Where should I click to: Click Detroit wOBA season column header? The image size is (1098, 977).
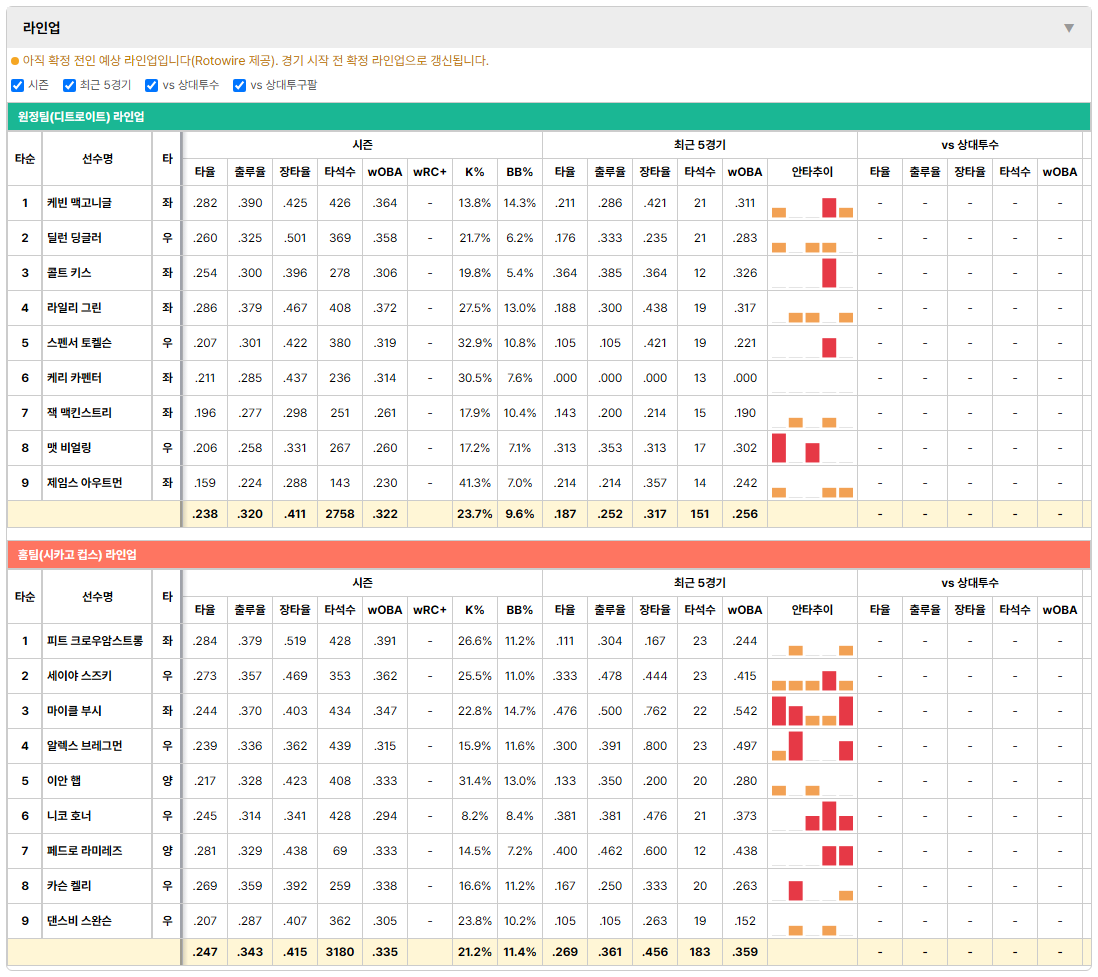coord(384,172)
